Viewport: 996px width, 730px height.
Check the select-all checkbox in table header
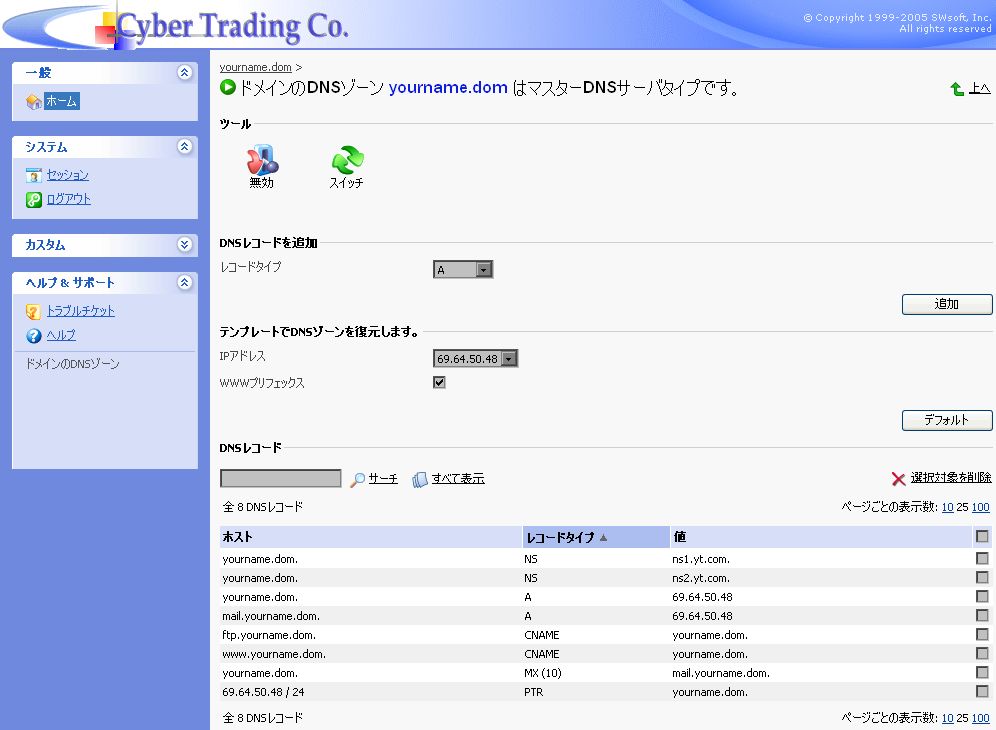[982, 537]
